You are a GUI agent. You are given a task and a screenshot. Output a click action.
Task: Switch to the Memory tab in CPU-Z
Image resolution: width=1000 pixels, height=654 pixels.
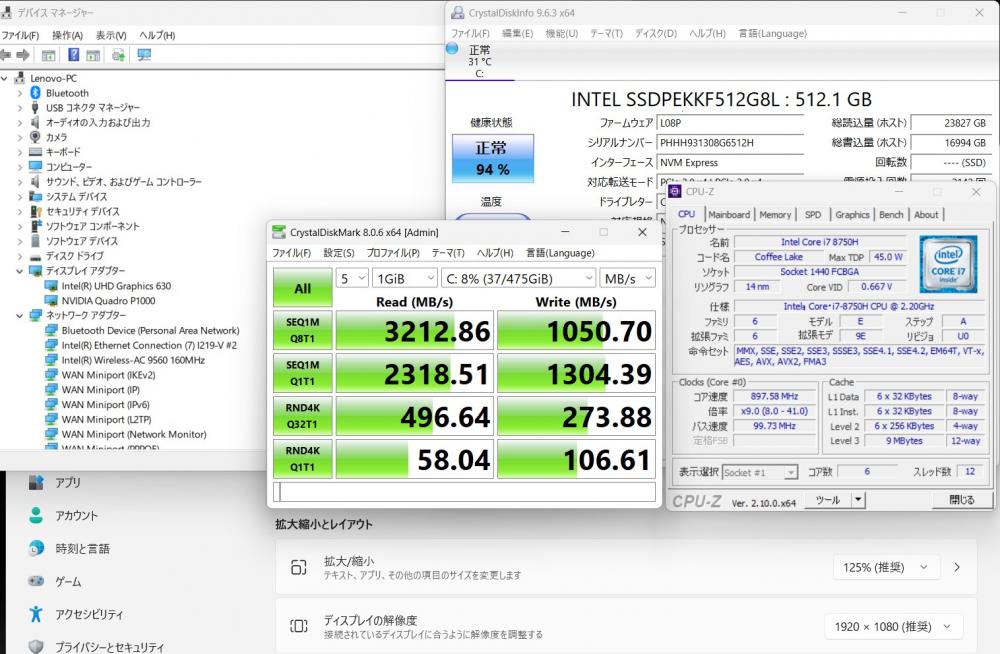[775, 214]
